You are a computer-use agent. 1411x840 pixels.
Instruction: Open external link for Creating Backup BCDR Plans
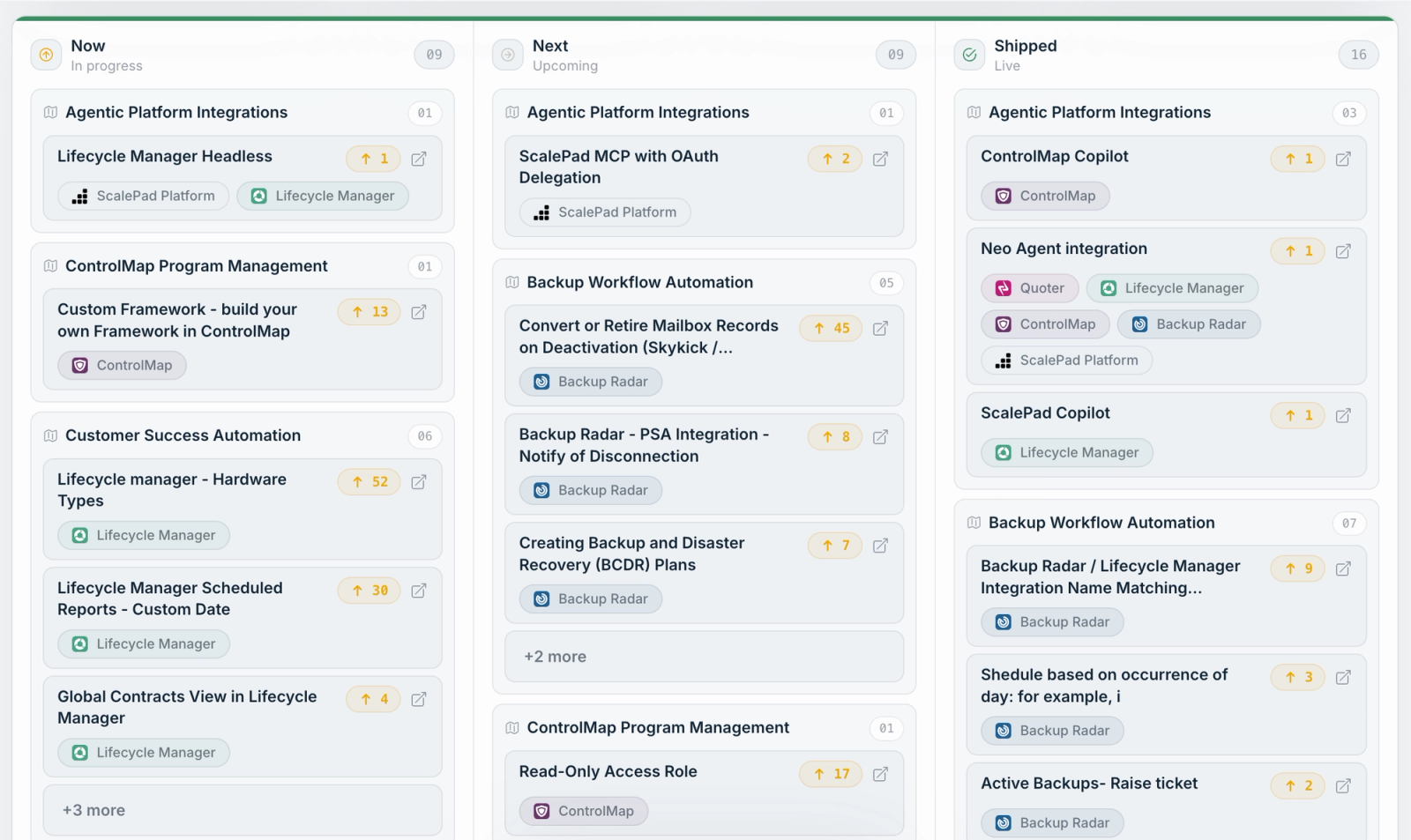coord(880,546)
